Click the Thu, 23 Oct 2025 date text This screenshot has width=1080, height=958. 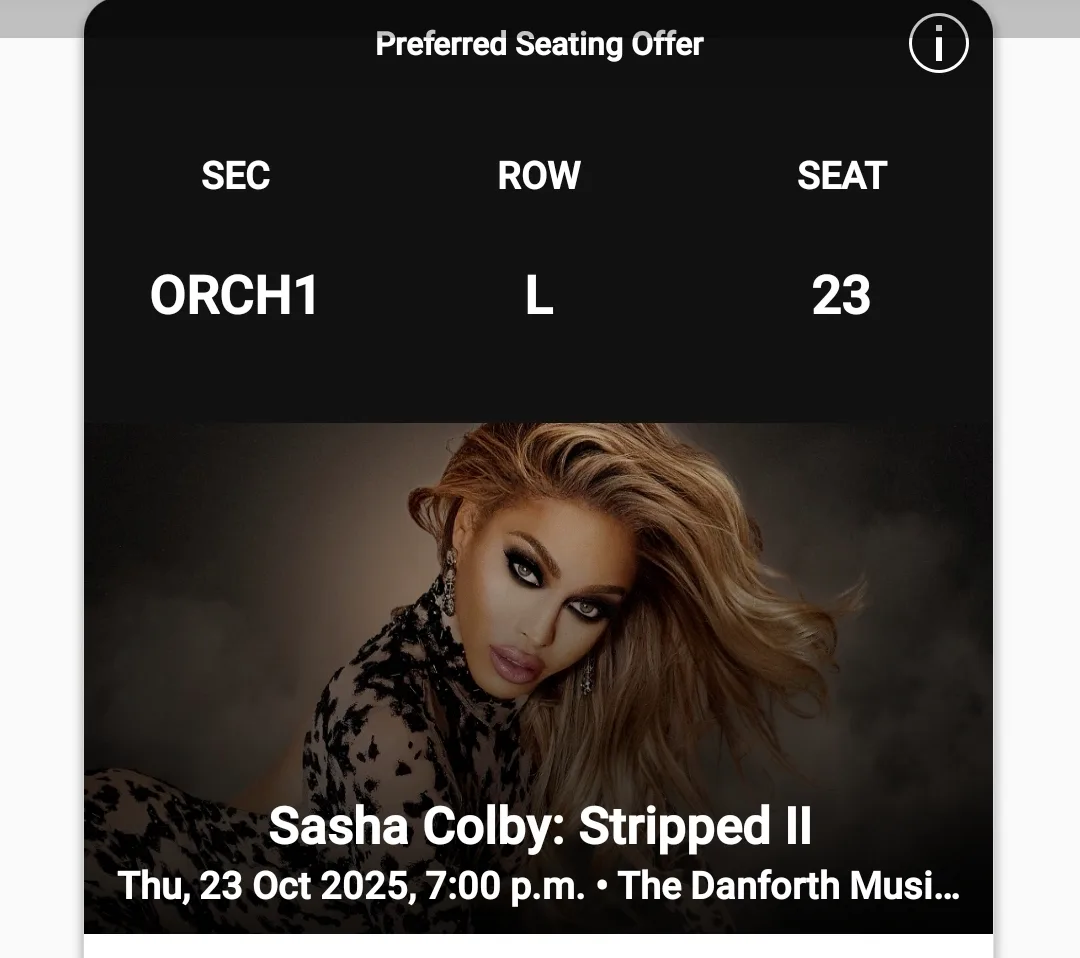(x=266, y=886)
